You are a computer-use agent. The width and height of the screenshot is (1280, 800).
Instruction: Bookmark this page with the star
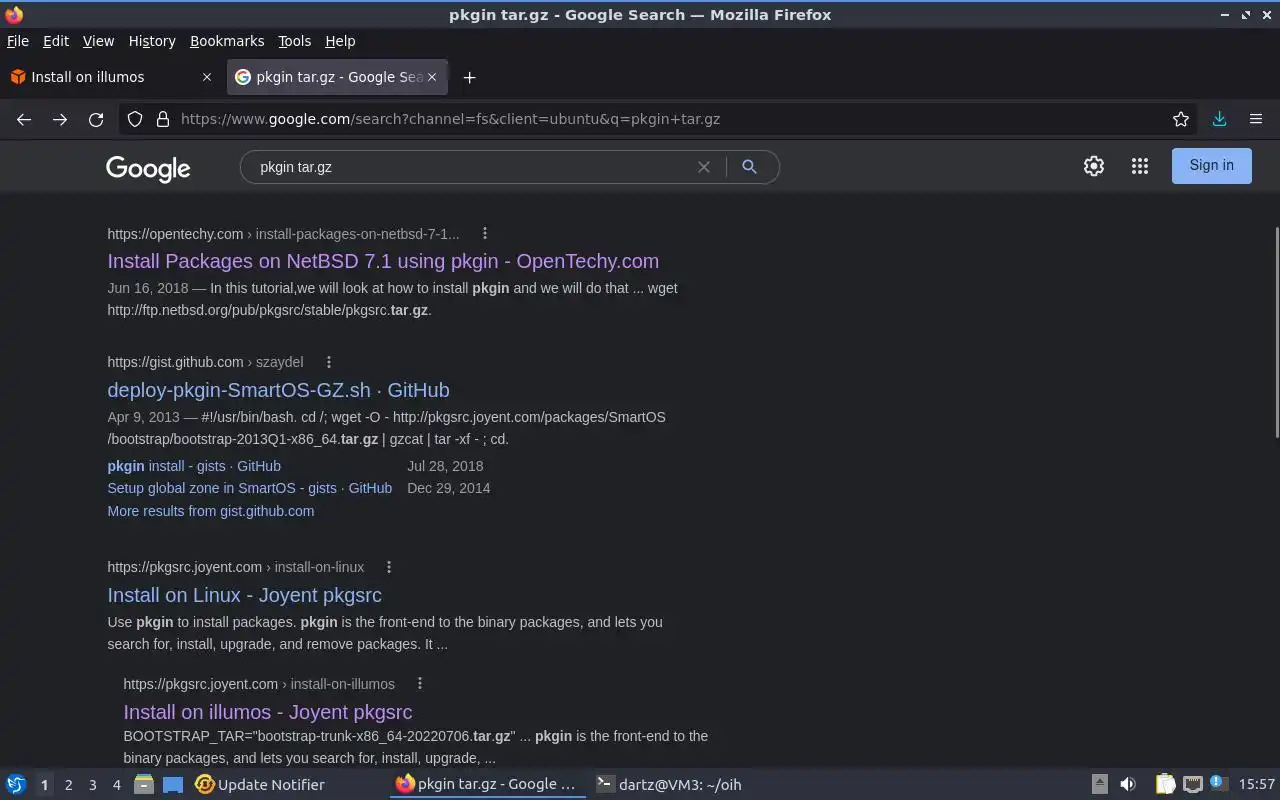pos(1181,119)
